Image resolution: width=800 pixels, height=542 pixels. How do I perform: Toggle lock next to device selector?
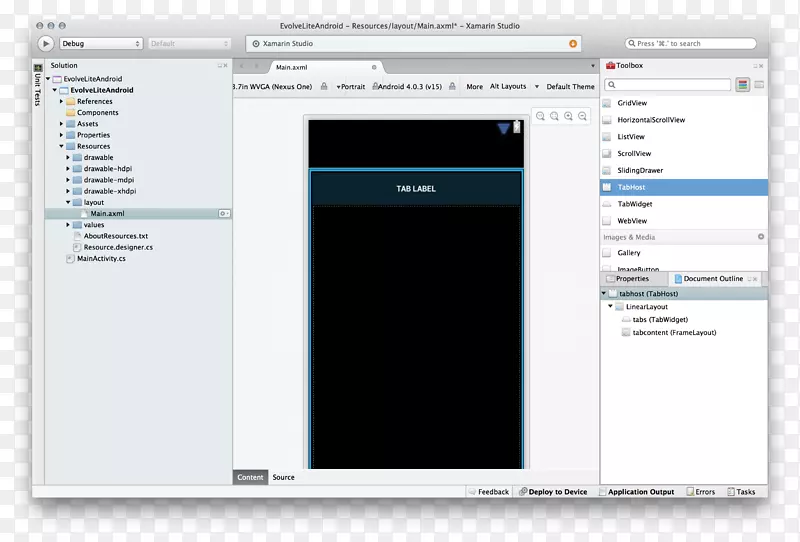pos(324,86)
